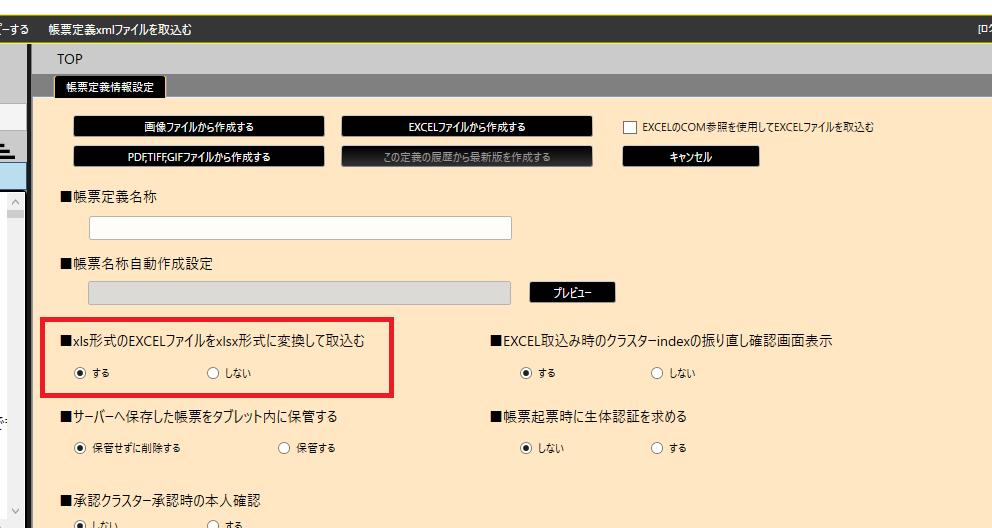This screenshot has height=528, width=992.
Task: Click the 帳票定義名称 text field
Action: (300, 228)
